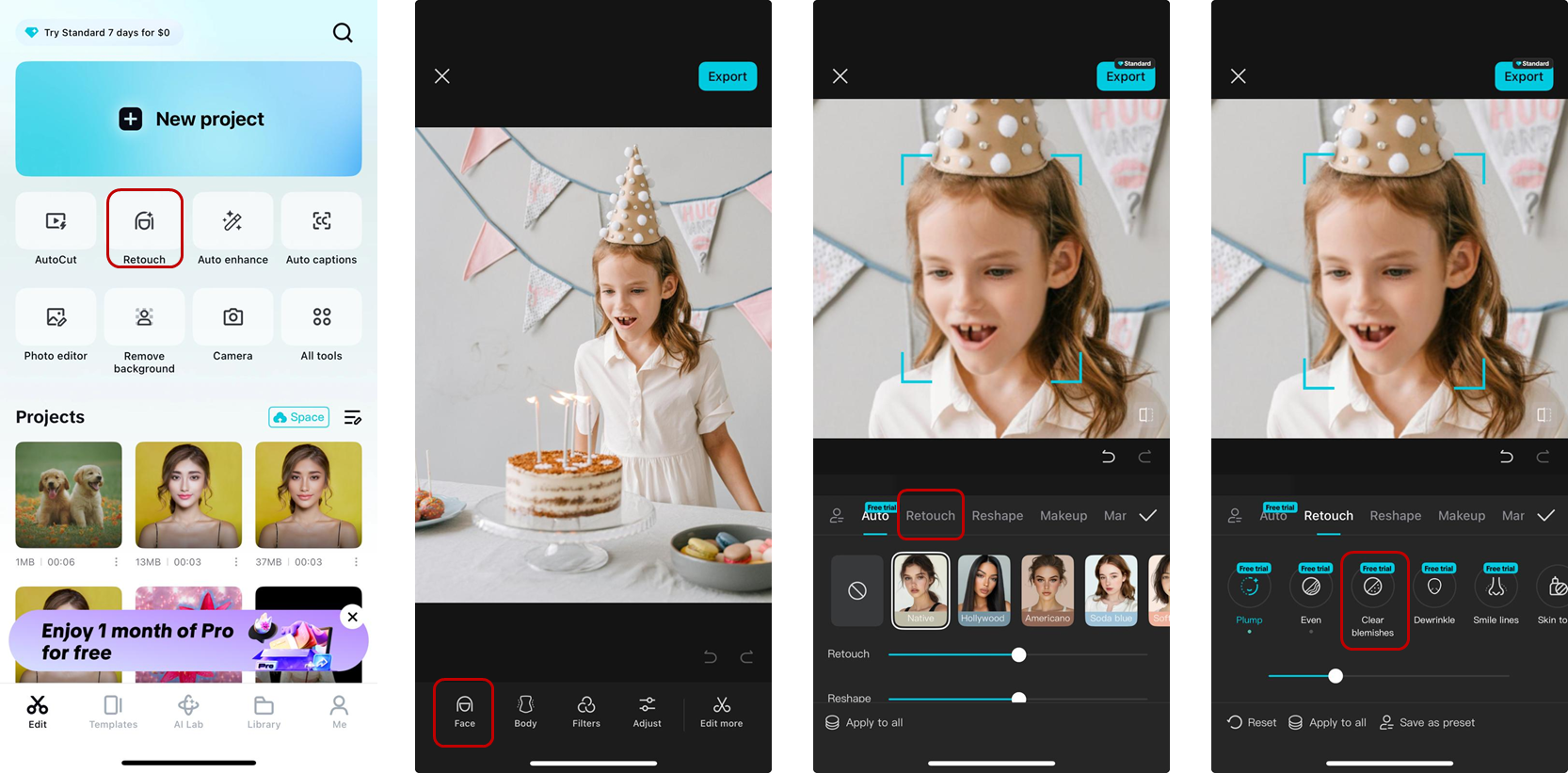Select the Plump retouch option
This screenshot has height=773, width=1568.
[x=1249, y=596]
